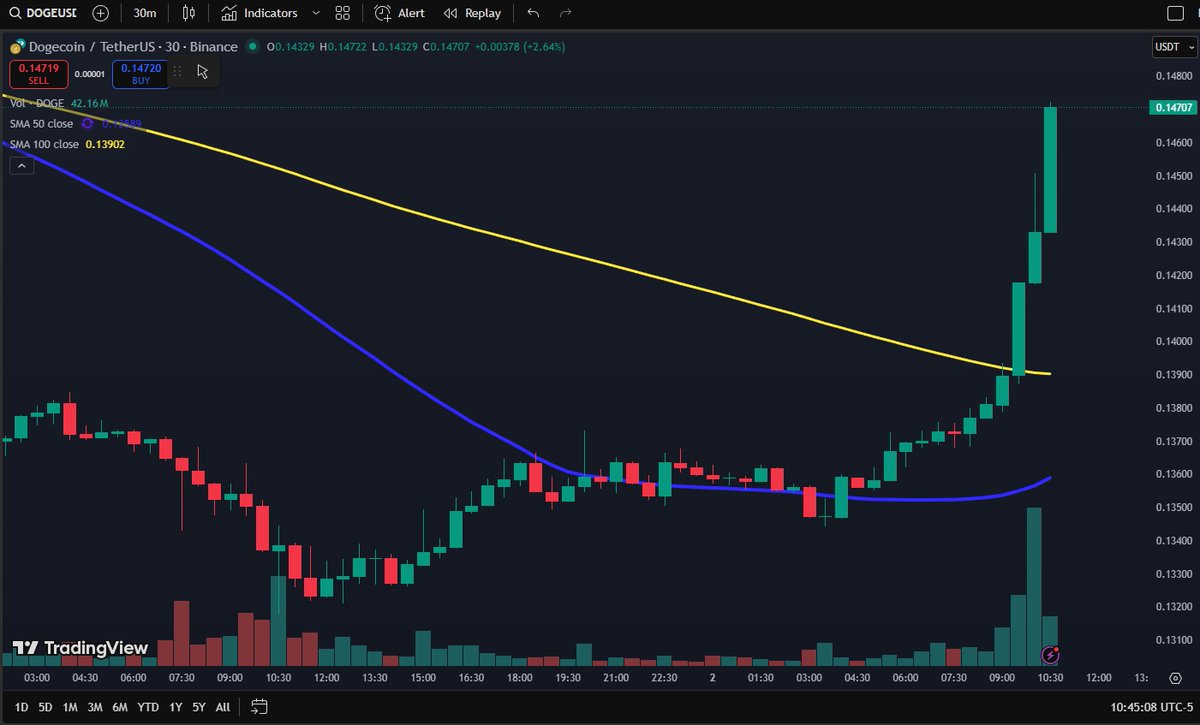
Task: Create a new Alert
Action: click(x=399, y=13)
